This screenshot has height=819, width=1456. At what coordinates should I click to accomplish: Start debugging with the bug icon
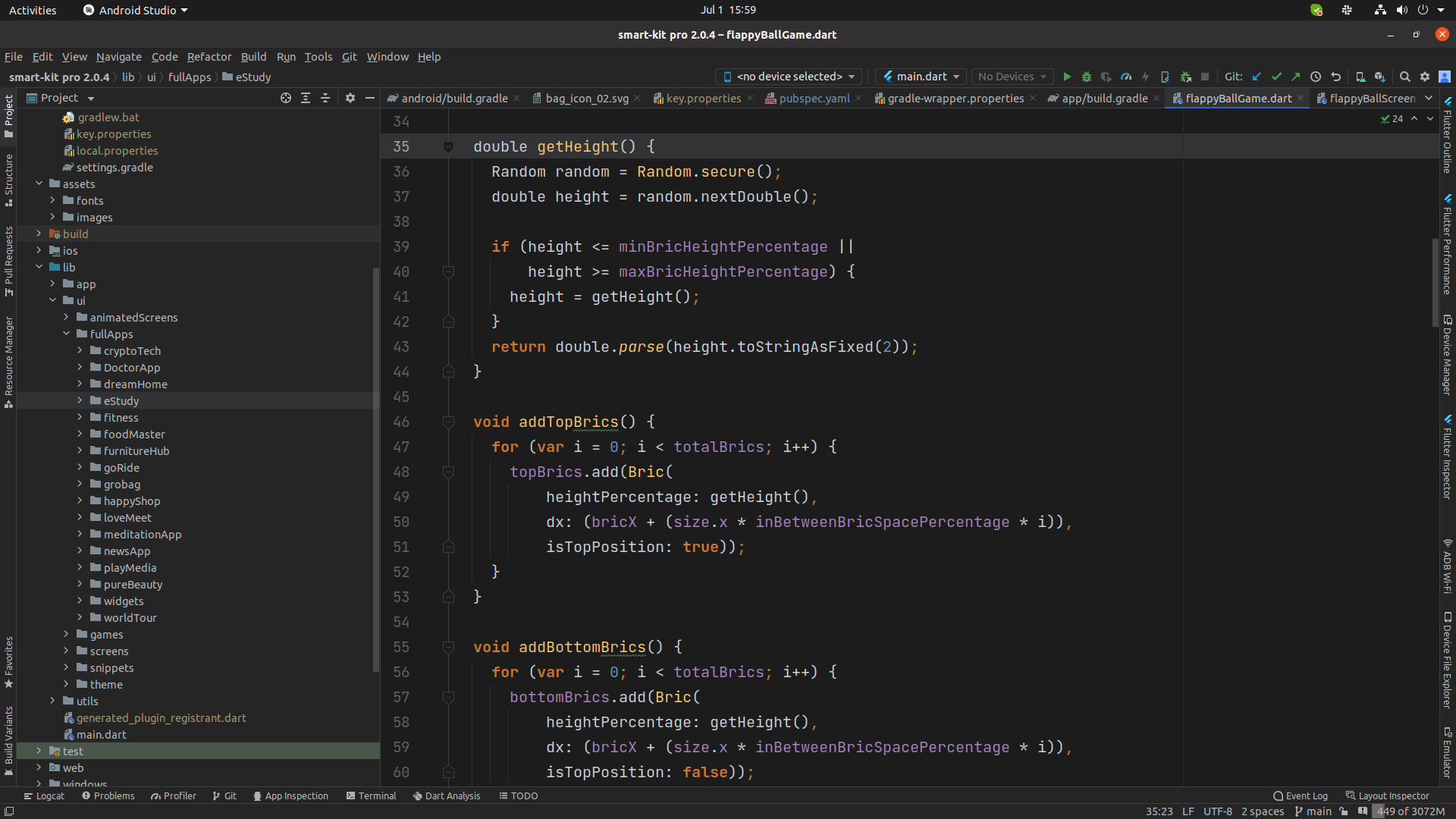pyautogui.click(x=1087, y=77)
